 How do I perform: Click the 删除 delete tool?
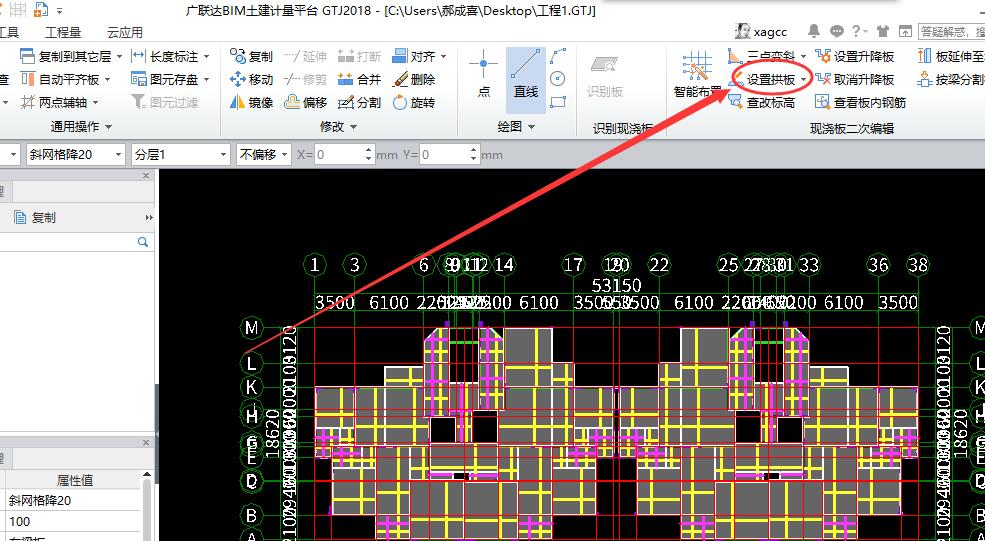[413, 79]
